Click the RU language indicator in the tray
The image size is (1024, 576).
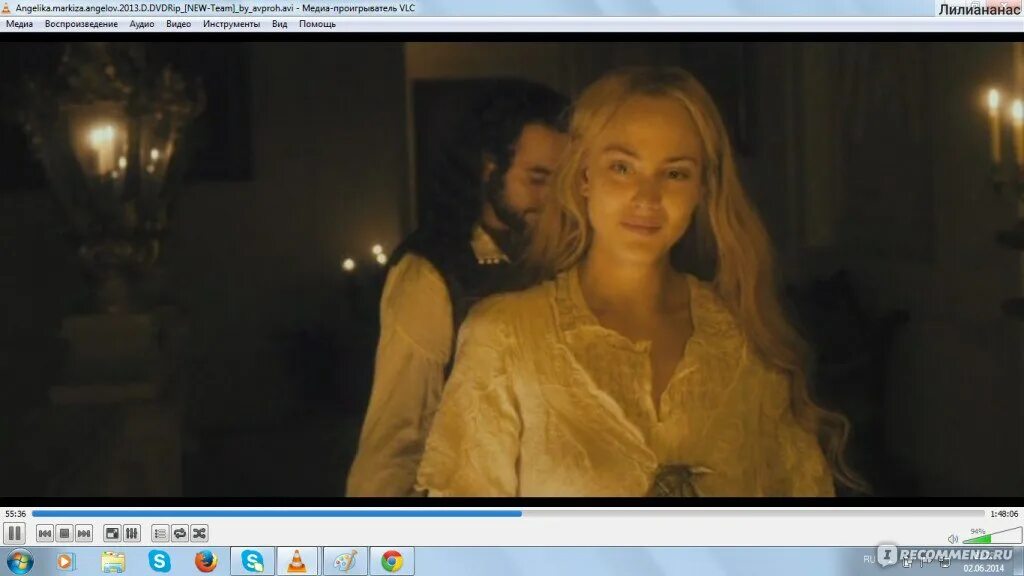tap(869, 560)
